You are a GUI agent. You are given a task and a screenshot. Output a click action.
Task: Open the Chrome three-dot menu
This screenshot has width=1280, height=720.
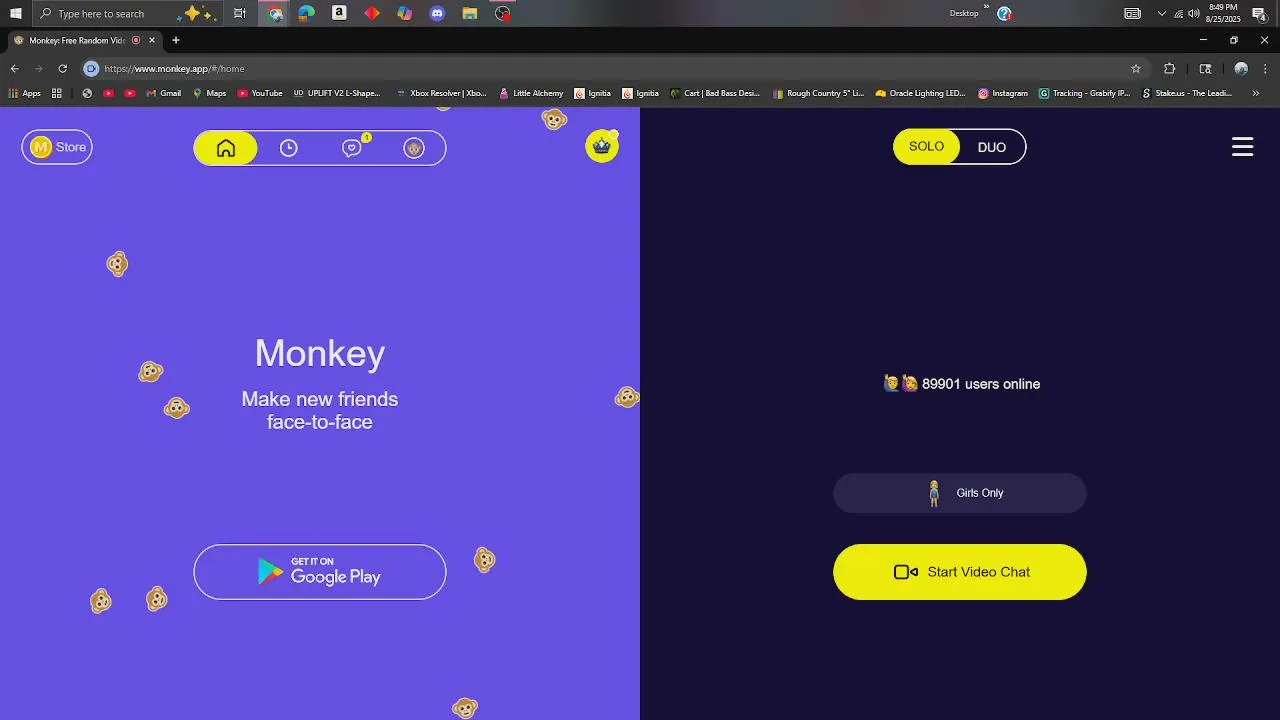(1266, 69)
